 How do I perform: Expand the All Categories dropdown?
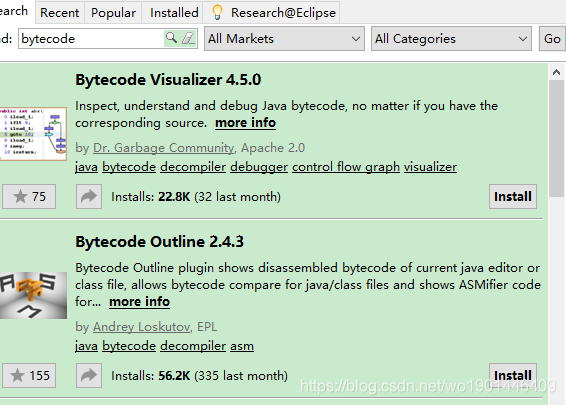click(451, 39)
